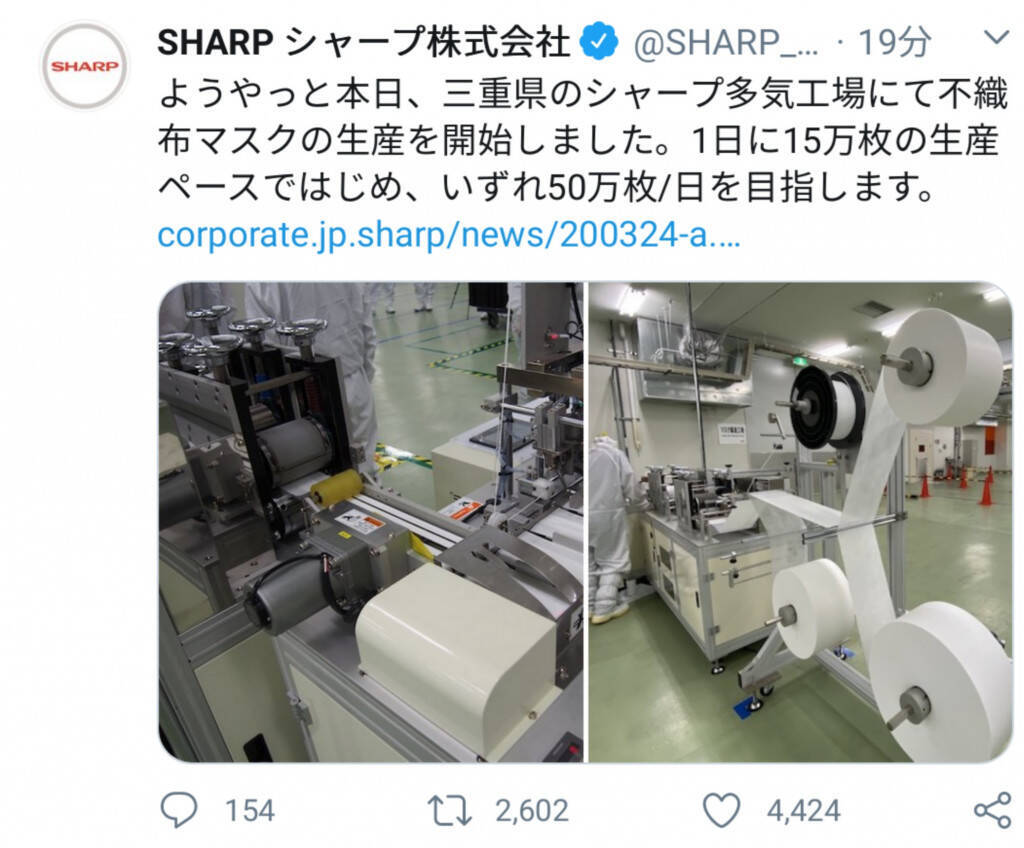This screenshot has height=848, width=1024.
Task: Open the share icon
Action: pos(992,811)
